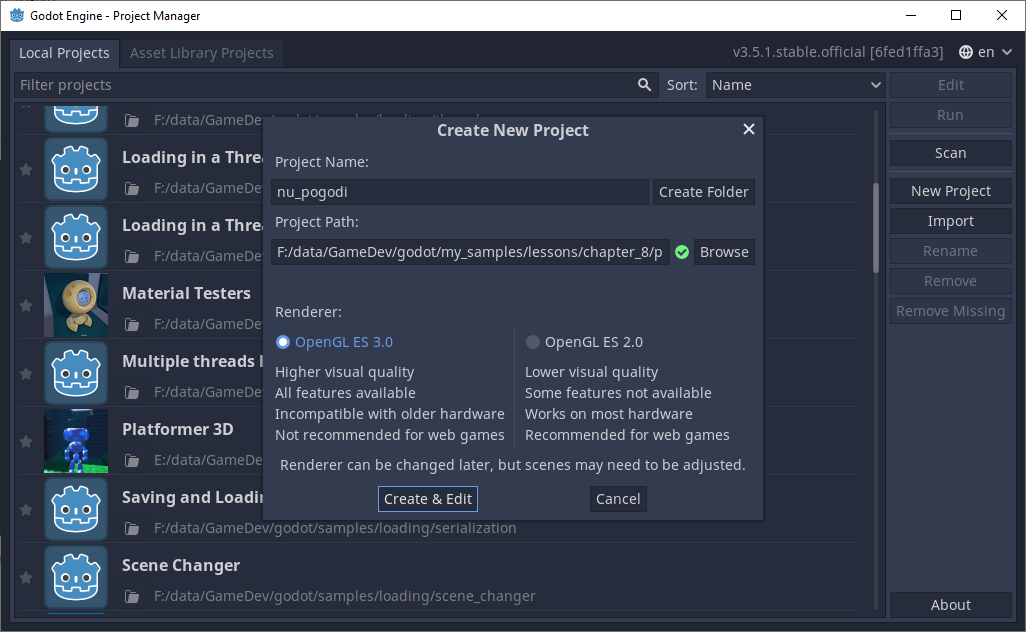Click the globe language icon

pyautogui.click(x=966, y=52)
